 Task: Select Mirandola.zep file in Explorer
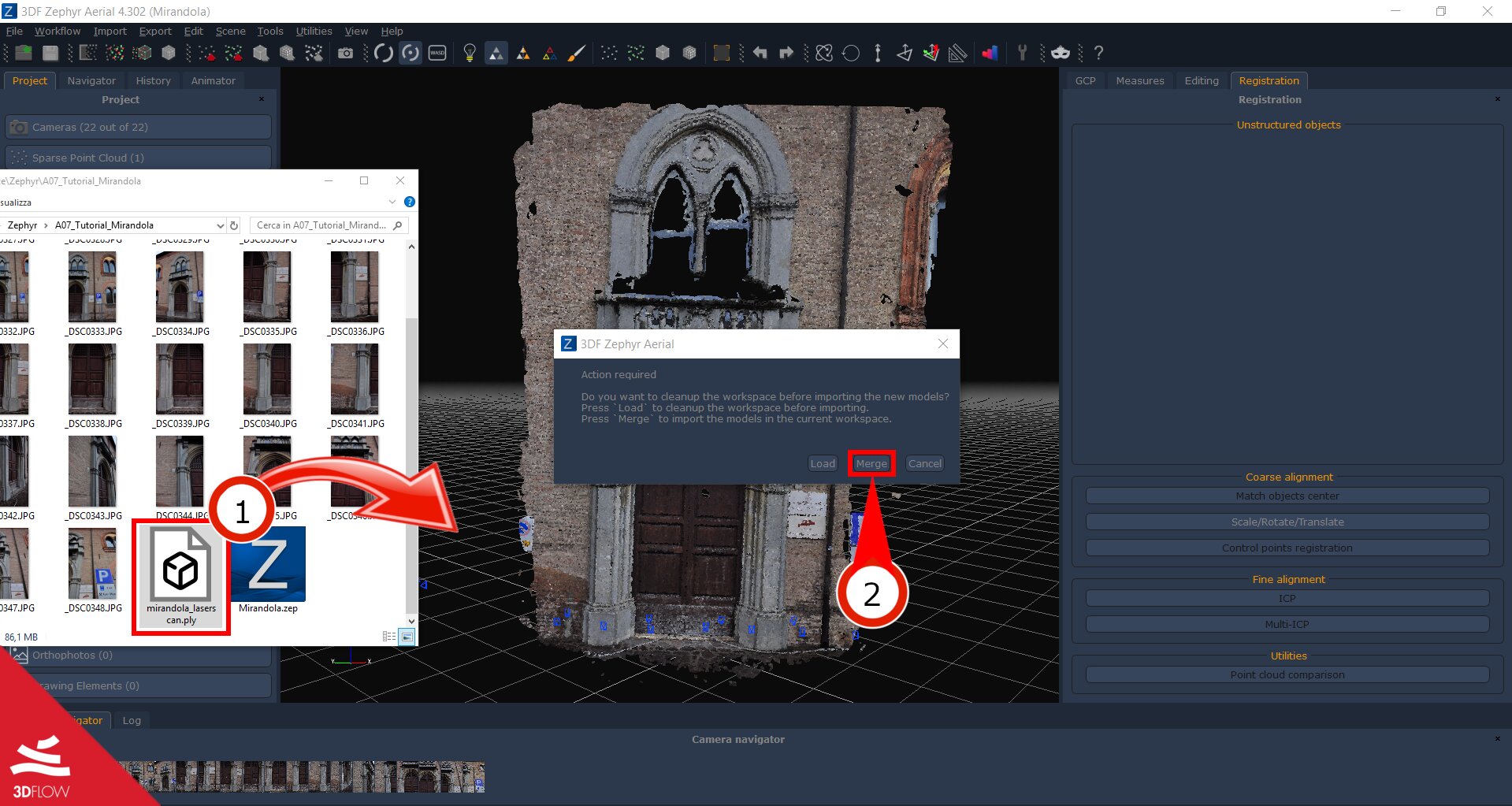pyautogui.click(x=268, y=571)
